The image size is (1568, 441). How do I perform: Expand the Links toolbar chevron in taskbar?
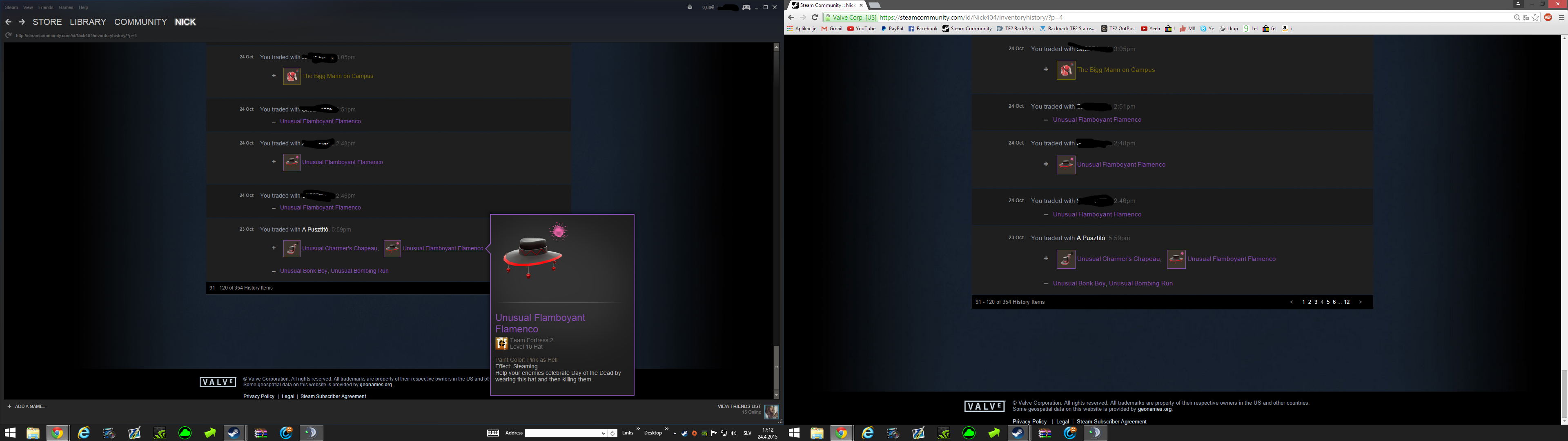click(638, 430)
